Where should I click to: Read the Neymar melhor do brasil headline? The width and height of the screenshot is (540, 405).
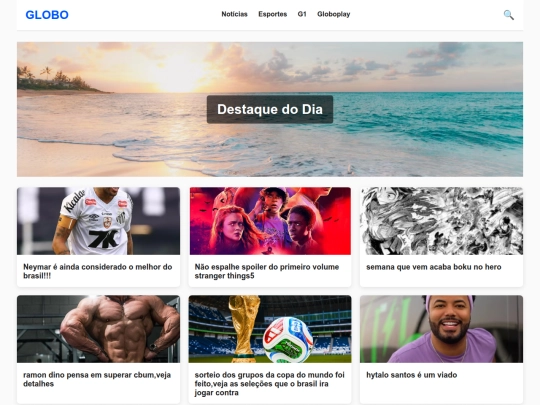[x=97, y=271]
